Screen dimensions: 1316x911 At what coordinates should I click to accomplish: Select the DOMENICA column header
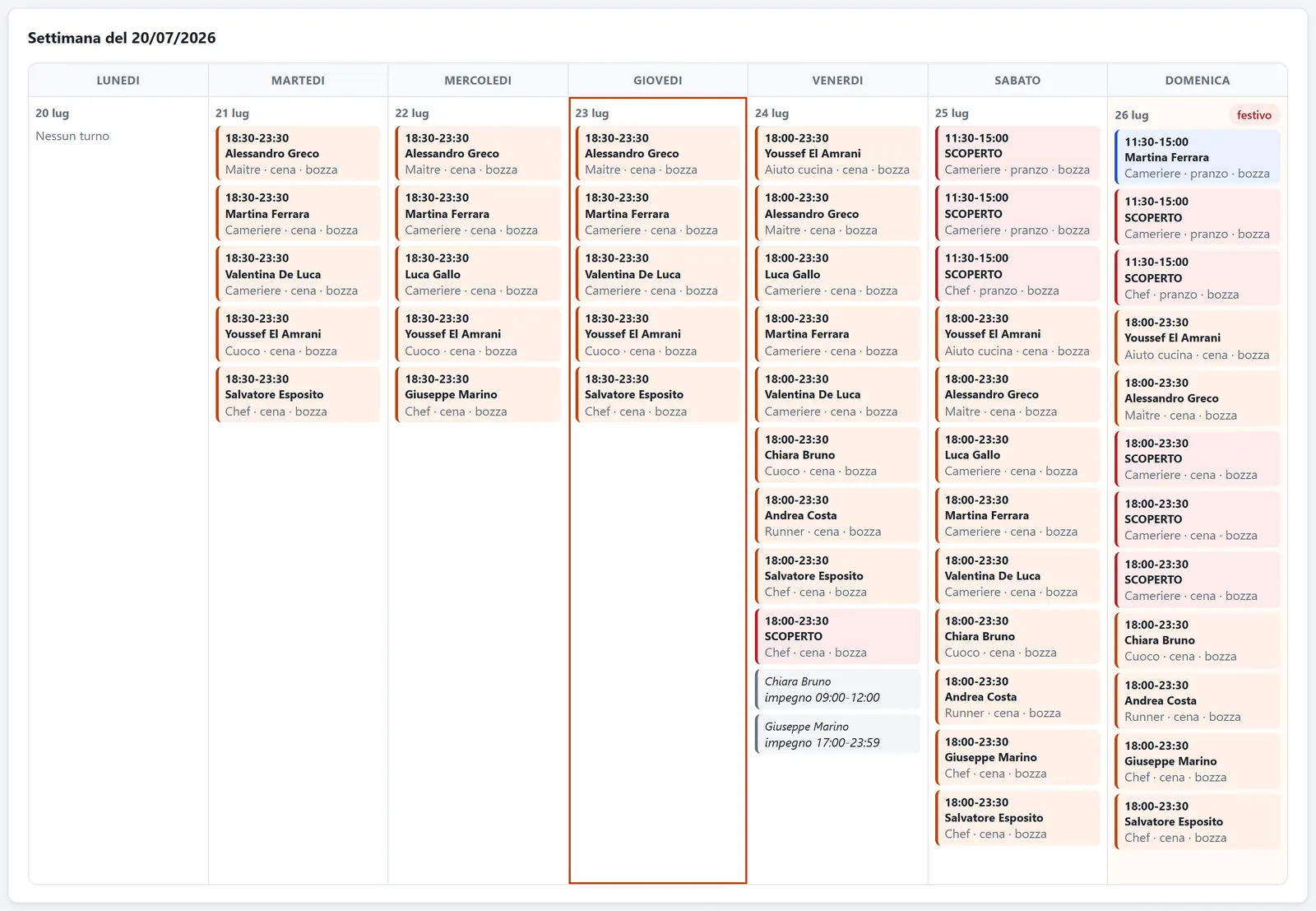point(1198,81)
